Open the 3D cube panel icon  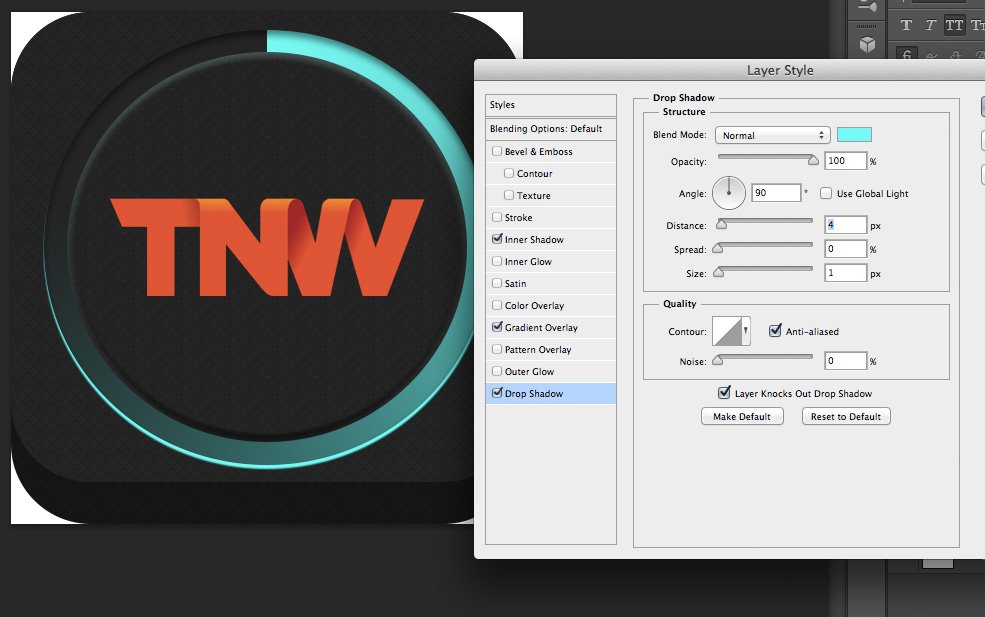(868, 45)
